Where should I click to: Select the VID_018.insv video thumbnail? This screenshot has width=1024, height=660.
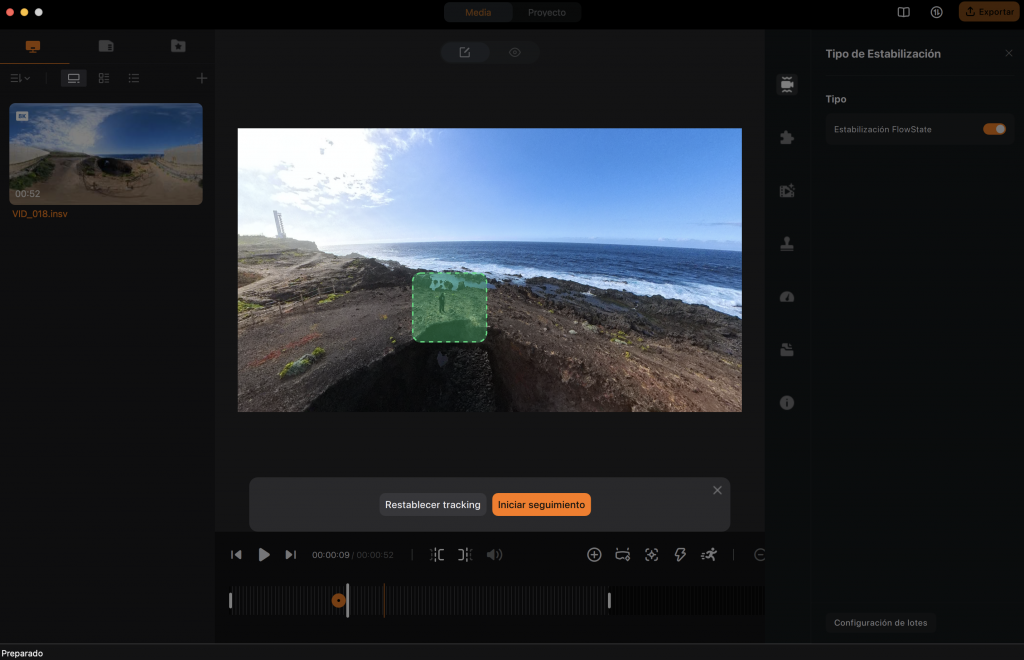coord(106,154)
